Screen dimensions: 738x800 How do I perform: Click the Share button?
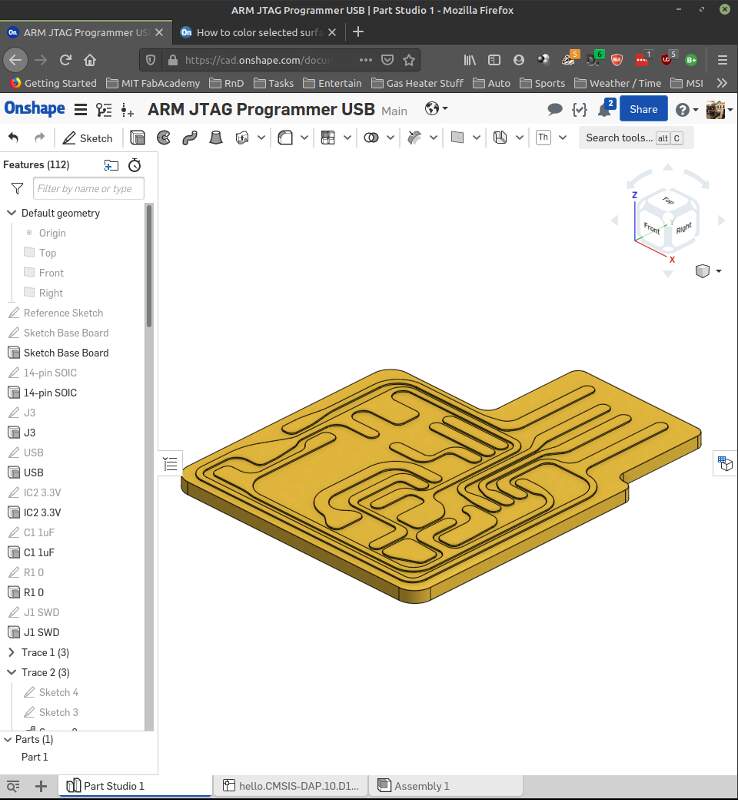643,109
